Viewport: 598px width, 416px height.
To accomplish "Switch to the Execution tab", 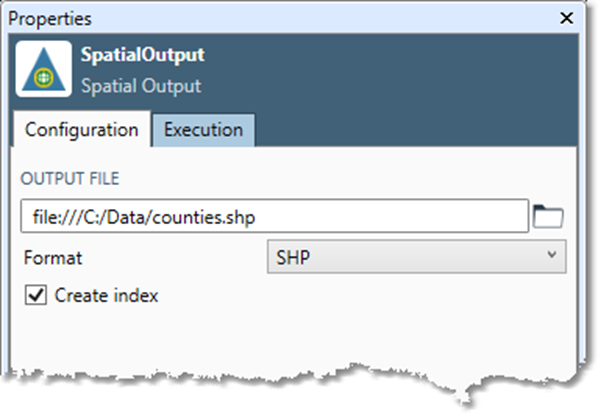I will click(x=203, y=130).
